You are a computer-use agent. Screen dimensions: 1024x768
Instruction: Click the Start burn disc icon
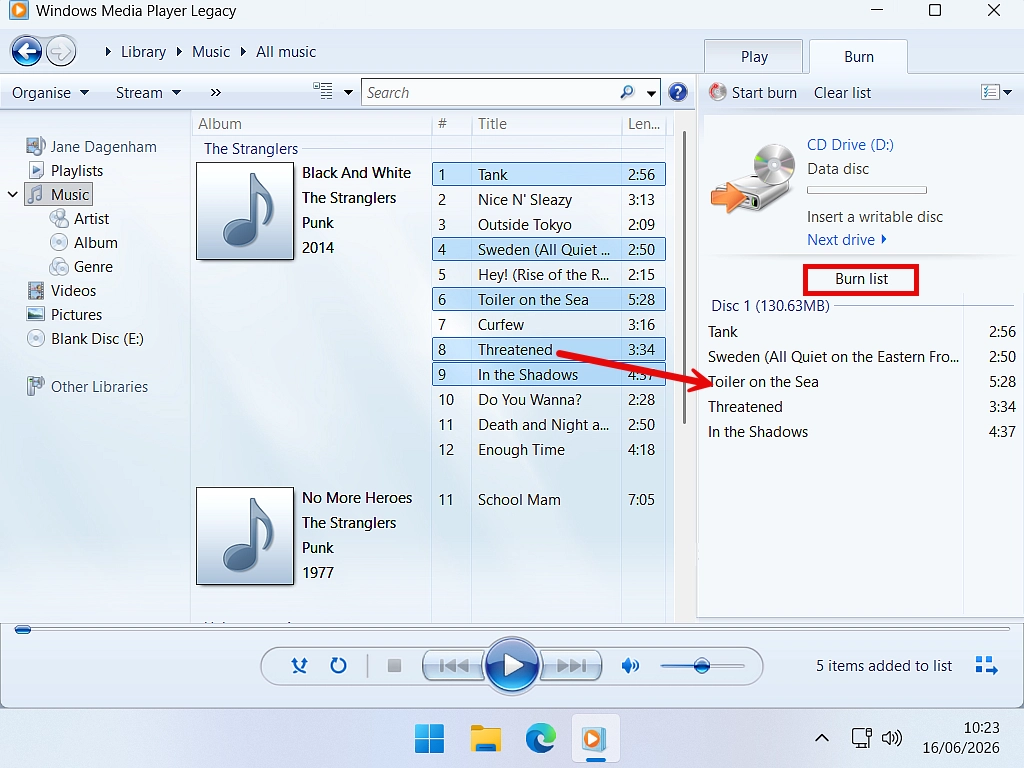[x=718, y=92]
